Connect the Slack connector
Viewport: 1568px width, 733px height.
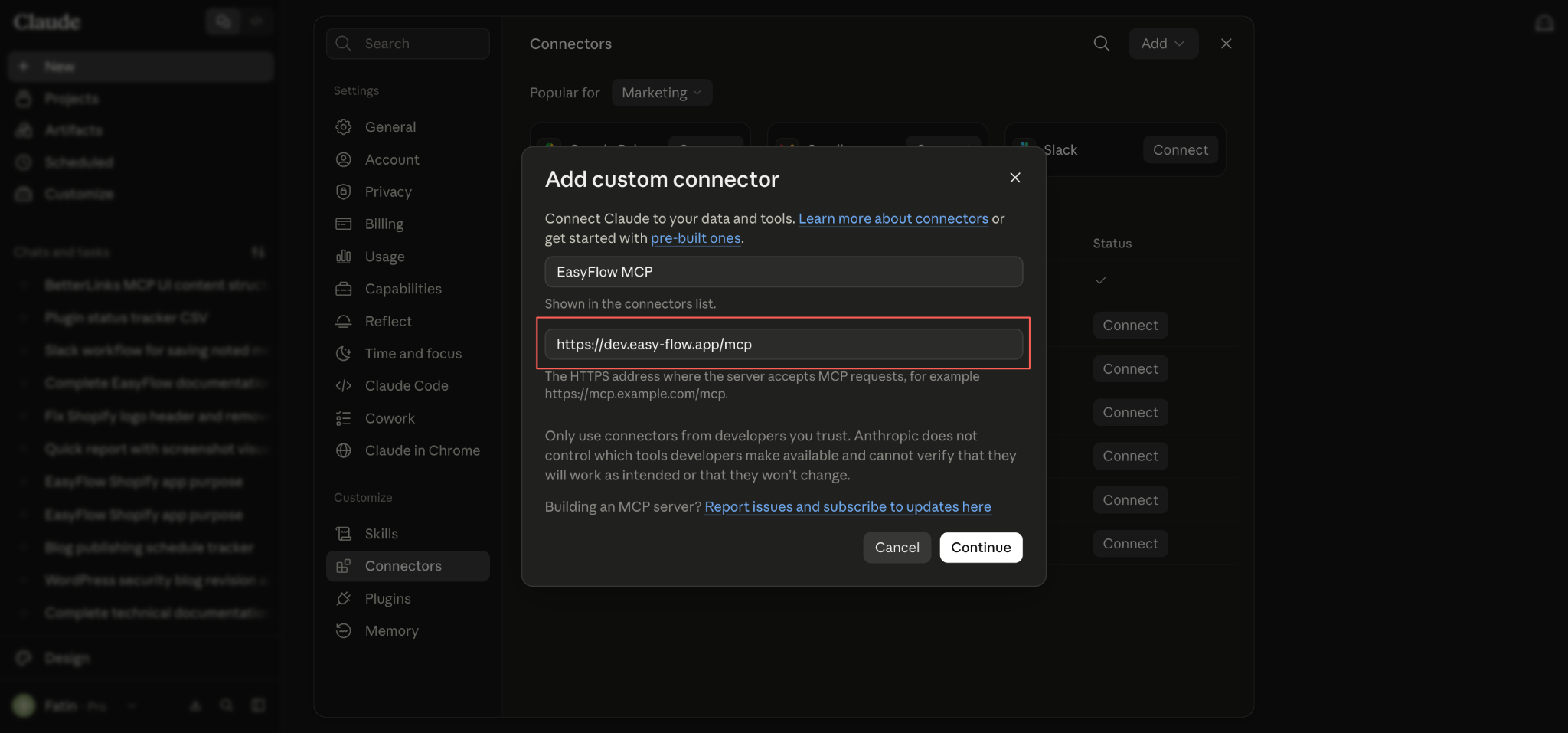click(x=1180, y=150)
